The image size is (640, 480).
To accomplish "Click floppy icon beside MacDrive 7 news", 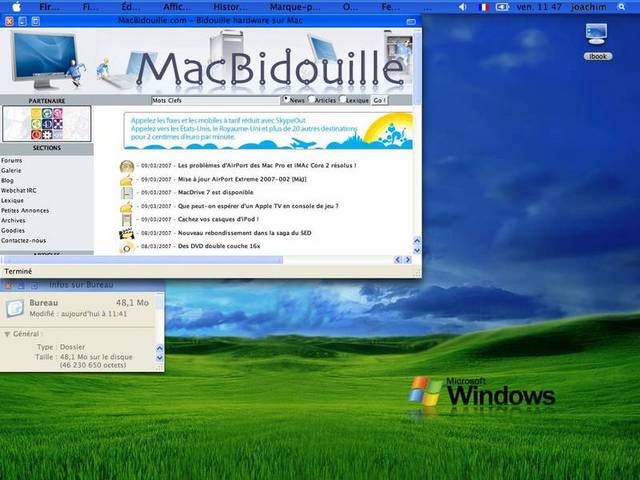I will click(x=127, y=193).
